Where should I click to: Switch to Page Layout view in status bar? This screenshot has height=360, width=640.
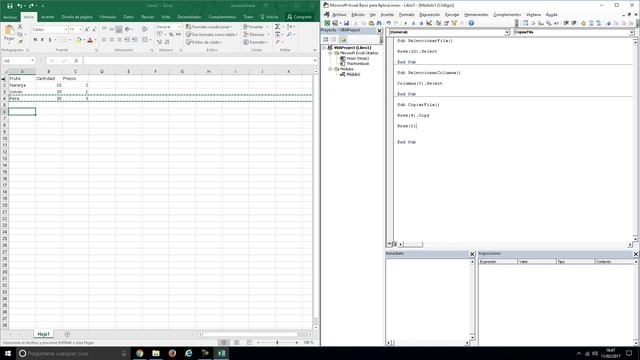[236, 342]
